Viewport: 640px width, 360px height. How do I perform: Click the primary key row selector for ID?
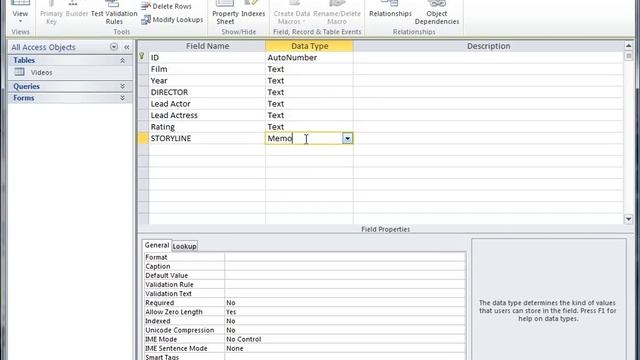(143, 57)
